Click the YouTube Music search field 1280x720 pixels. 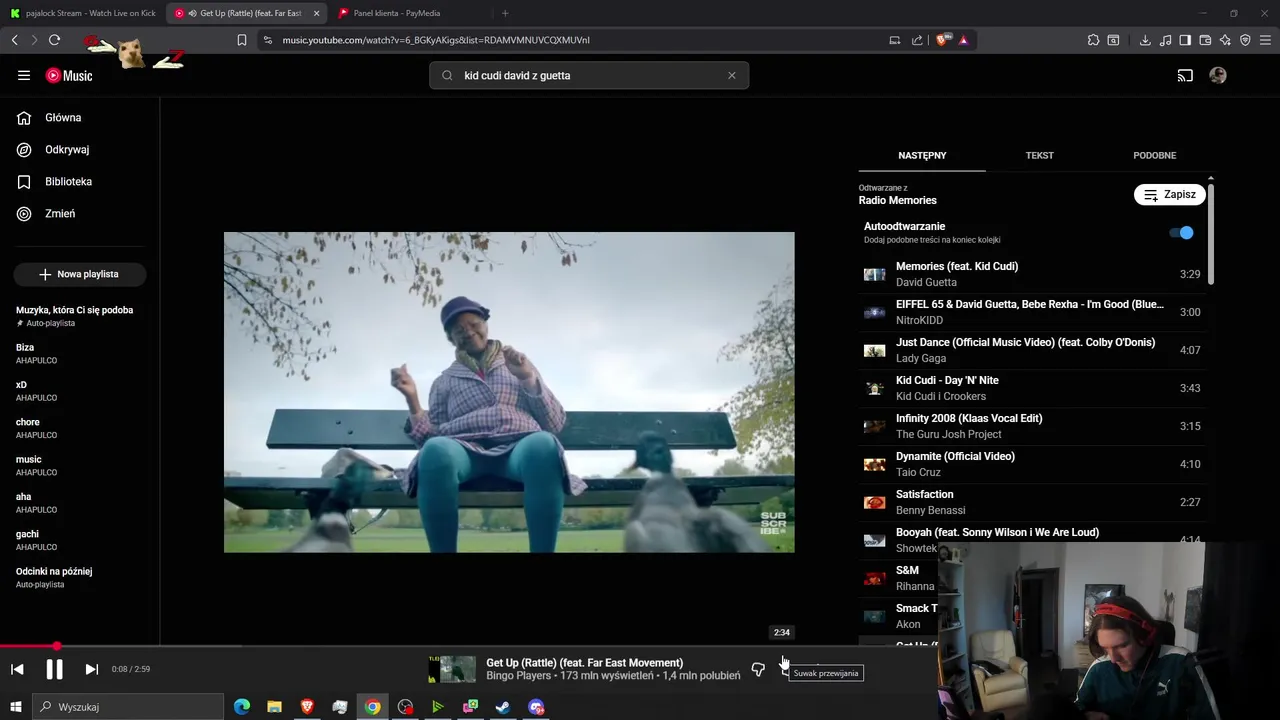click(x=589, y=75)
